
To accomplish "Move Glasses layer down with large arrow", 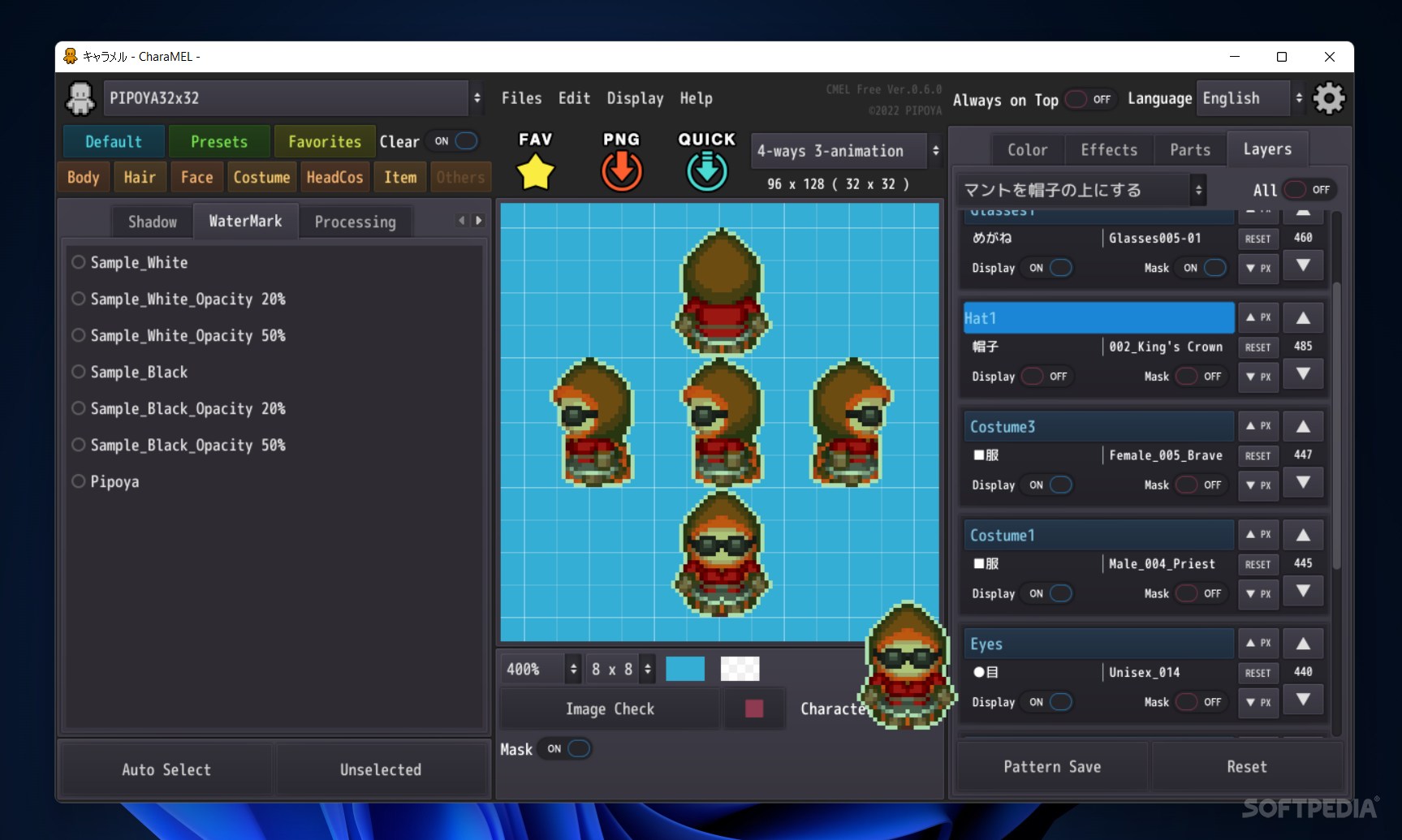I will point(1303,265).
